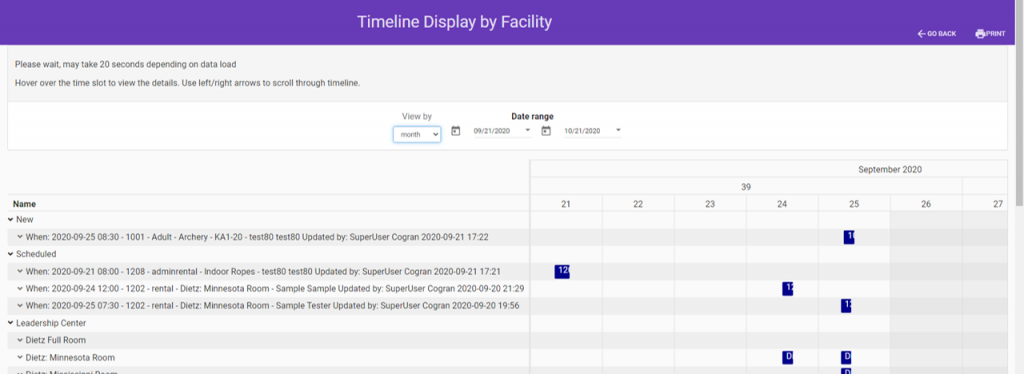Click the PRINT button text
The width and height of the screenshot is (1024, 374).
click(996, 34)
